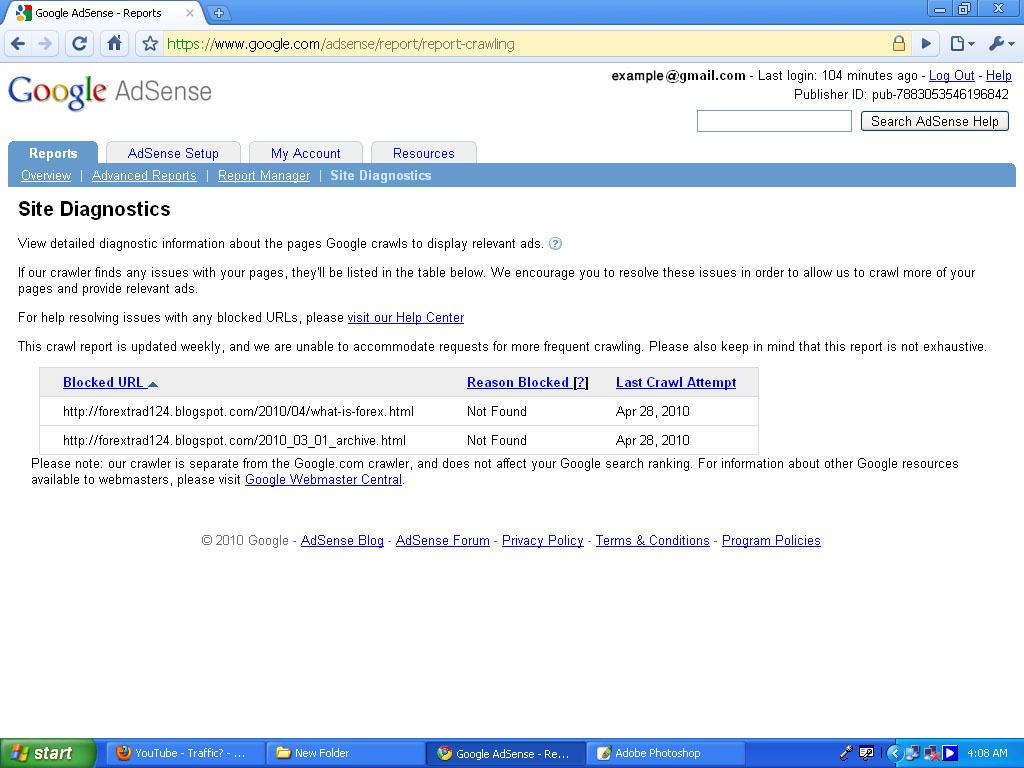The height and width of the screenshot is (768, 1024).
Task: Click the Search AdSense Help button
Action: pos(935,121)
